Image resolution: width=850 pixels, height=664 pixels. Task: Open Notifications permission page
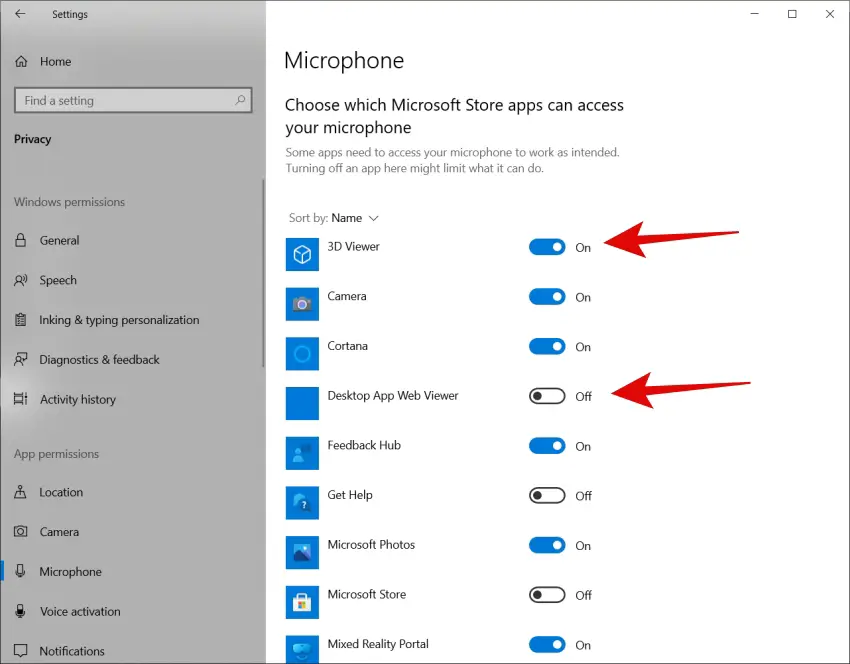pyautogui.click(x=72, y=651)
